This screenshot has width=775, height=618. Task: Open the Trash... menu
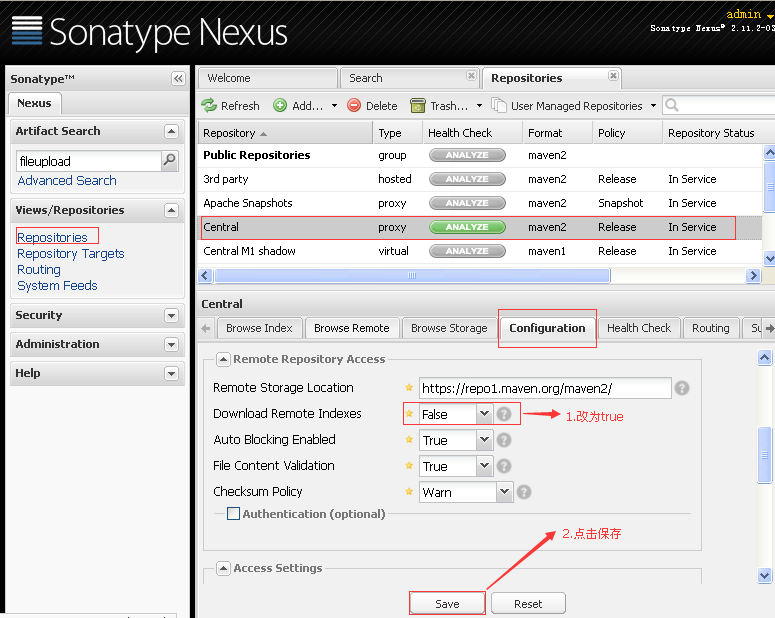[446, 106]
